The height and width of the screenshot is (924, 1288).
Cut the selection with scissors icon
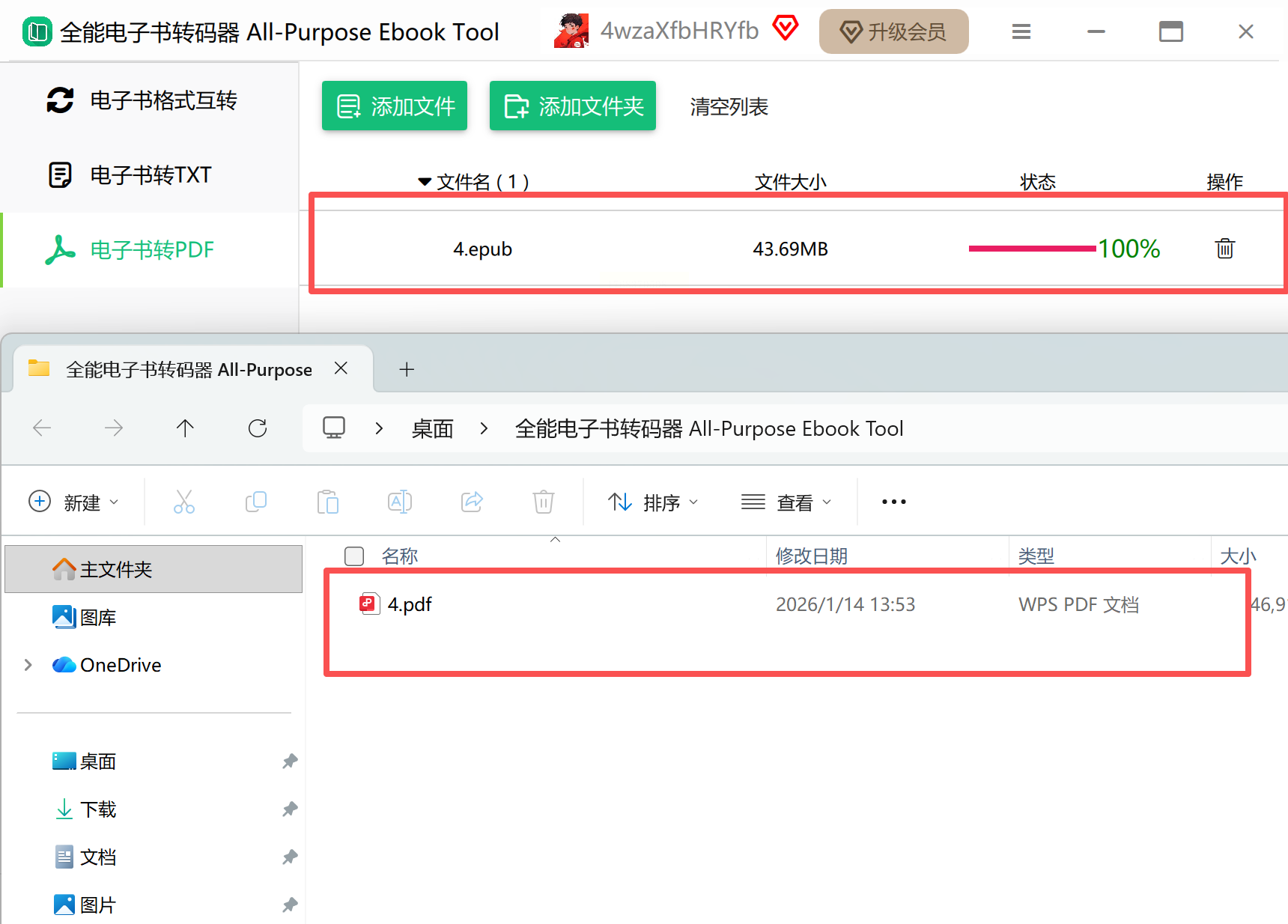coord(184,502)
